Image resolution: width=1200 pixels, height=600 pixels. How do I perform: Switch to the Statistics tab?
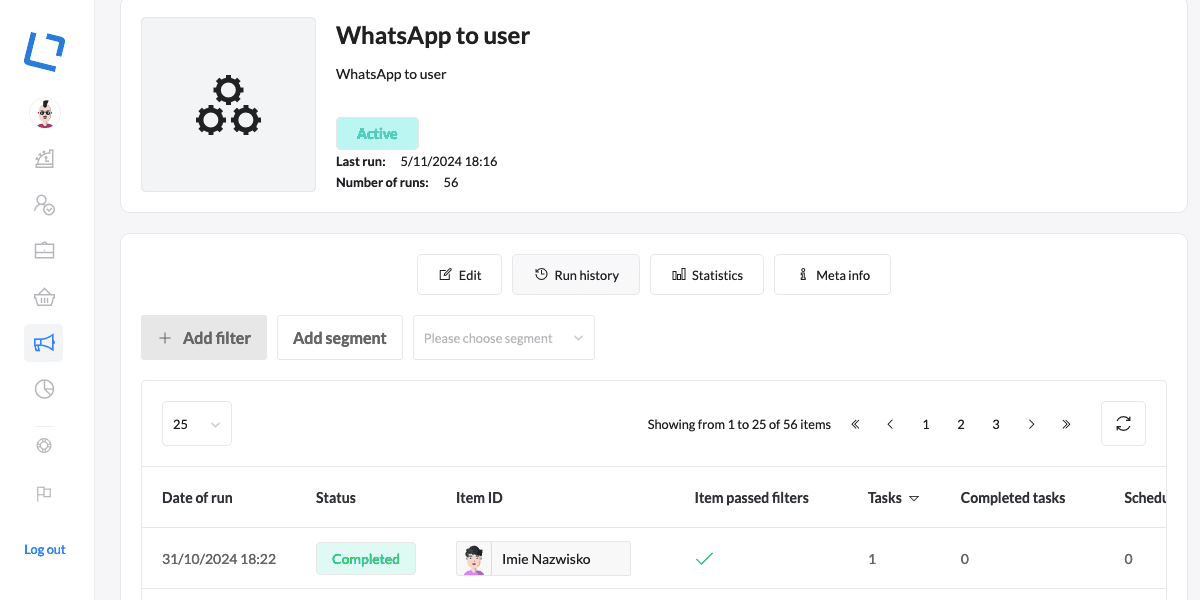[707, 275]
